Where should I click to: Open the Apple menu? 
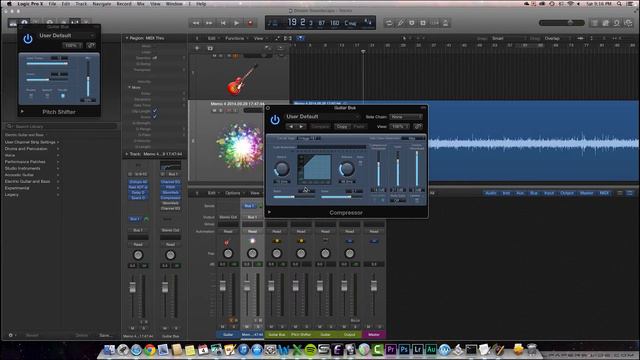pyautogui.click(x=9, y=4)
